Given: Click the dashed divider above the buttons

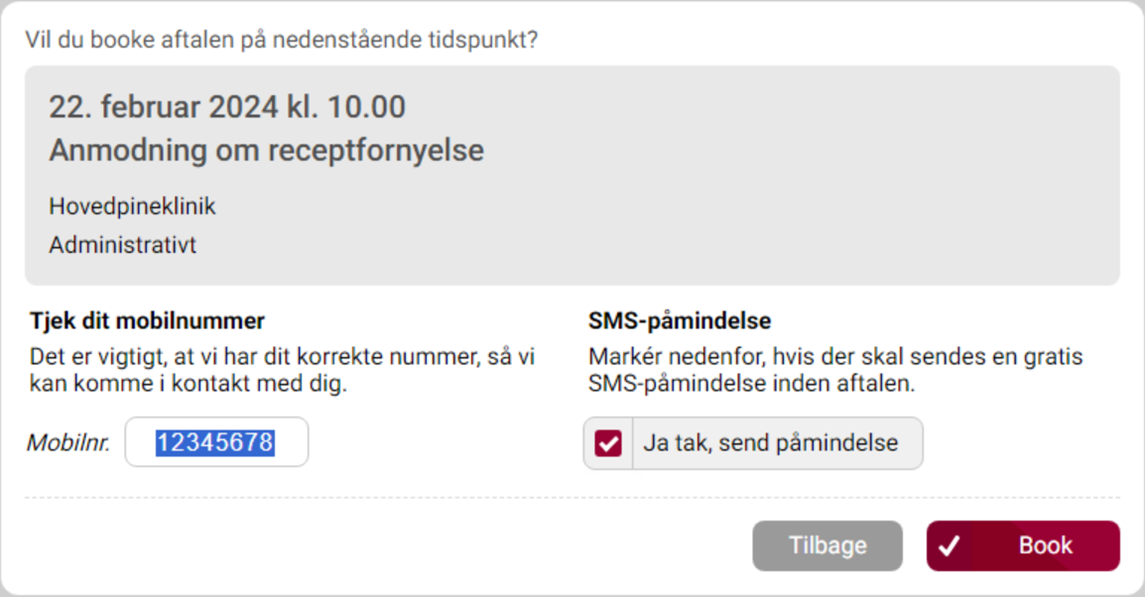Looking at the screenshot, I should point(572,497).
